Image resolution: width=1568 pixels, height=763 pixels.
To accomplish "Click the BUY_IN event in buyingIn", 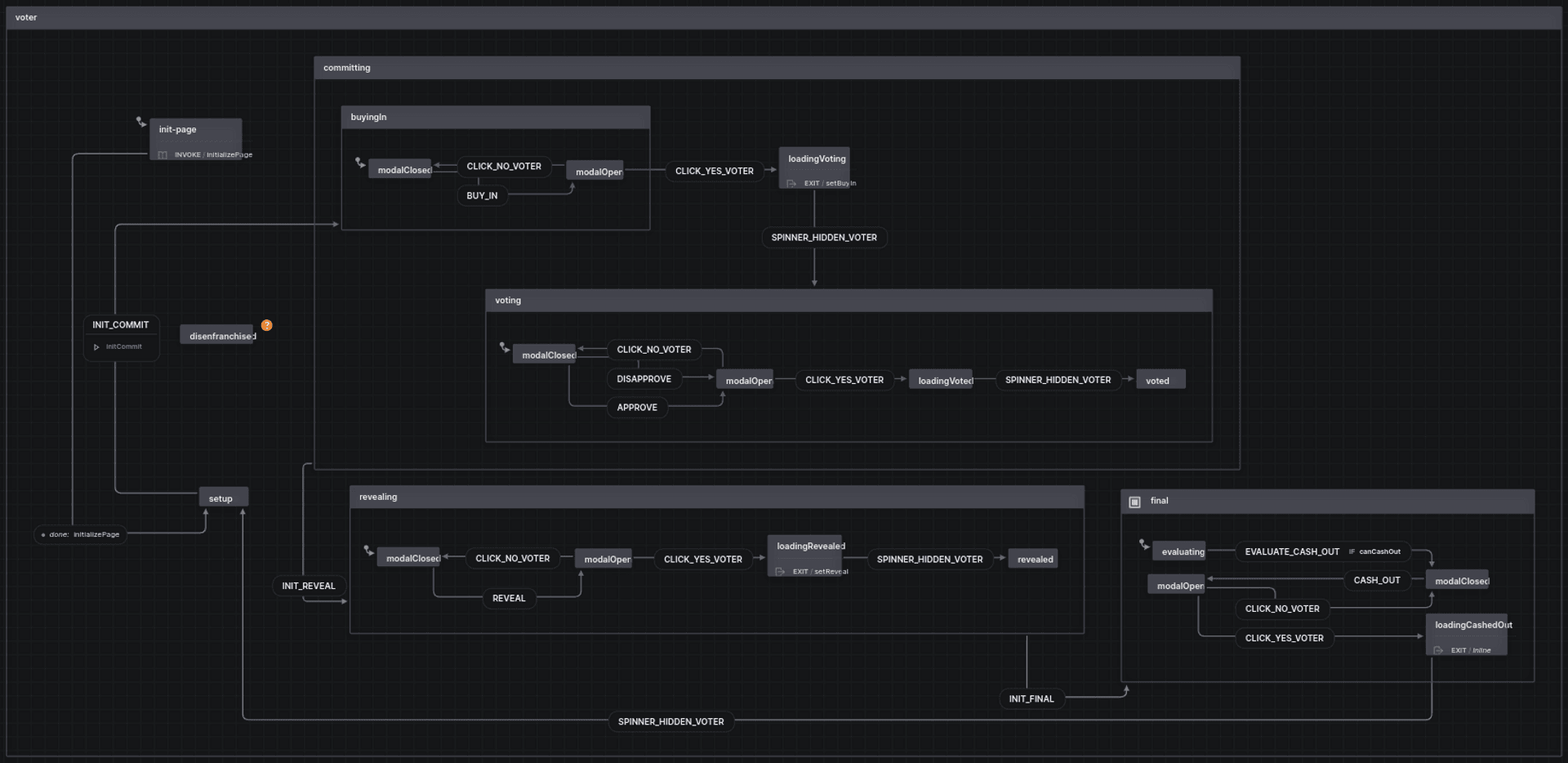I will 482,195.
